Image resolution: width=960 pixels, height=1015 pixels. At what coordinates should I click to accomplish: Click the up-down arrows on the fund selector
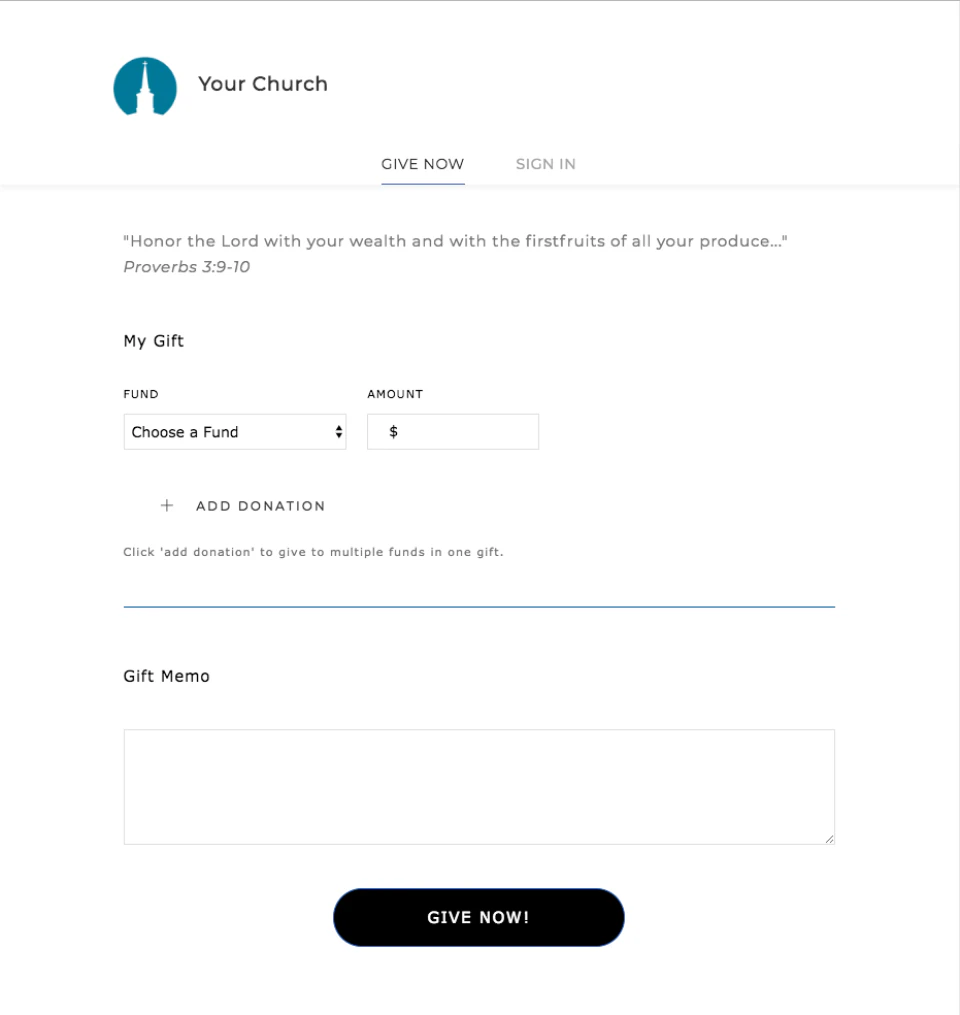(339, 432)
